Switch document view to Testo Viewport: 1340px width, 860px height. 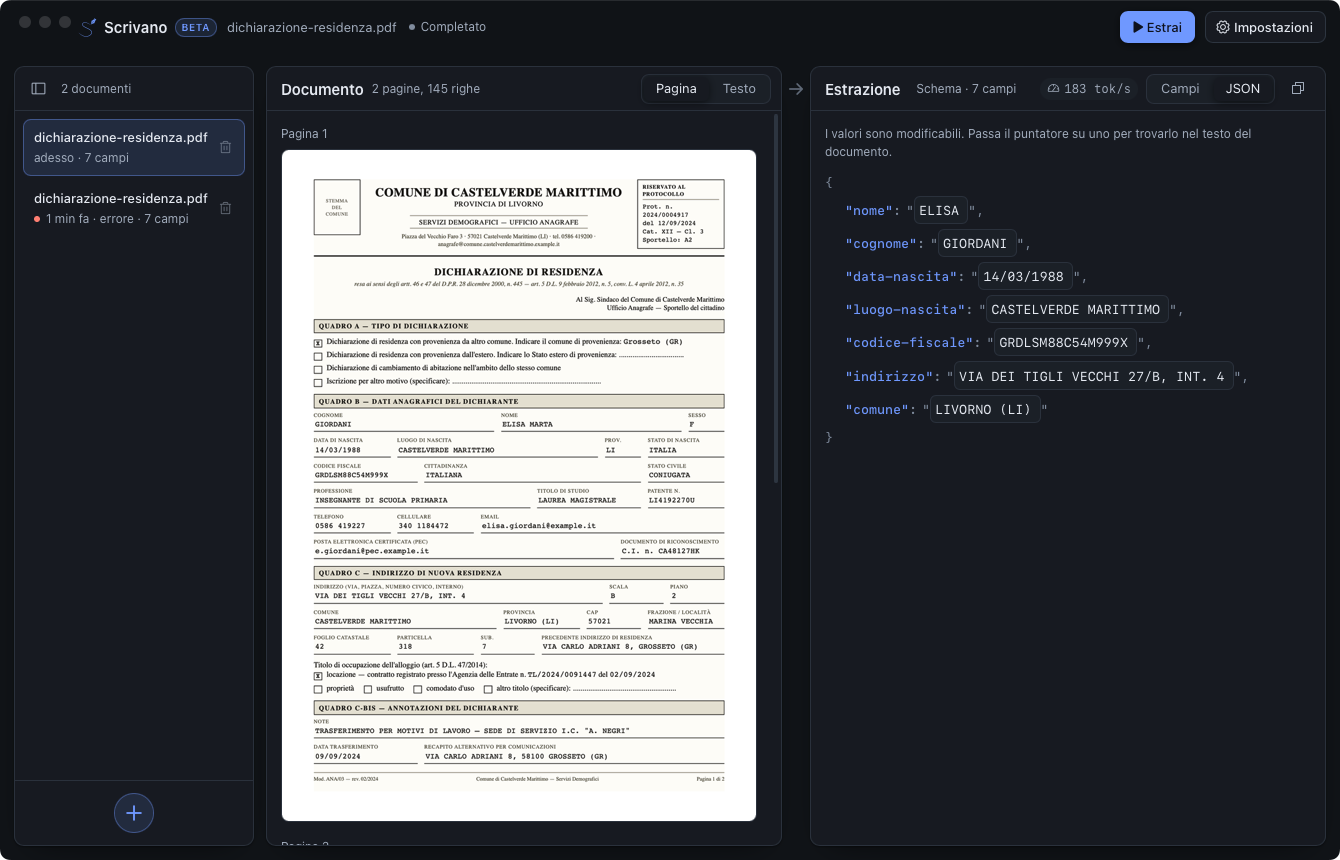click(739, 89)
